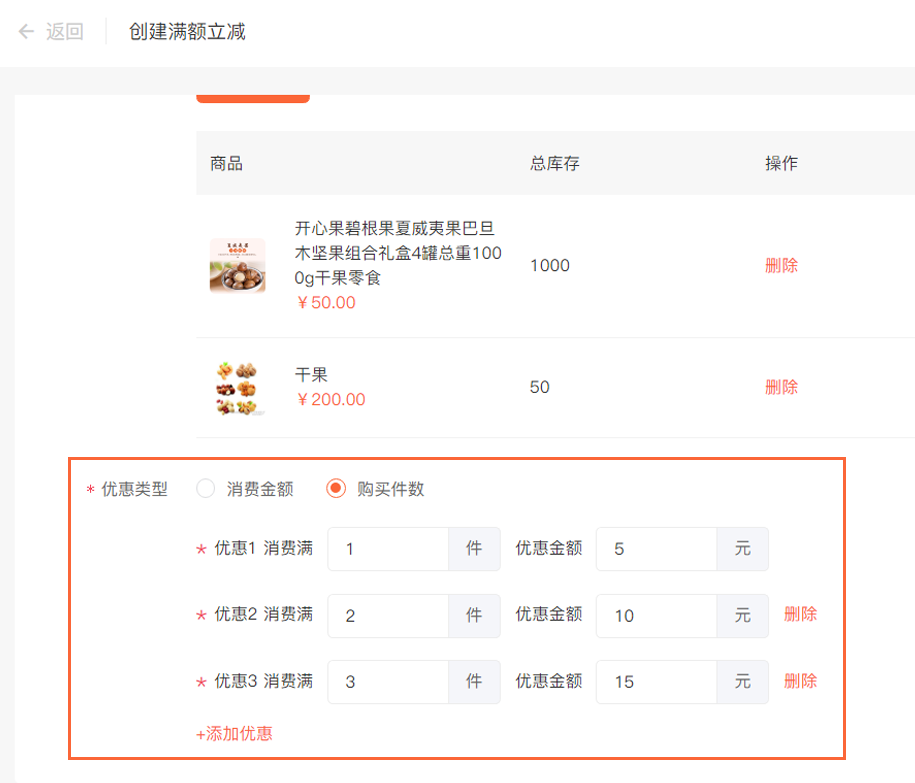Viewport: 915px width, 783px height.
Task: Focus the 优惠2 优惠金额 field
Action: click(656, 616)
